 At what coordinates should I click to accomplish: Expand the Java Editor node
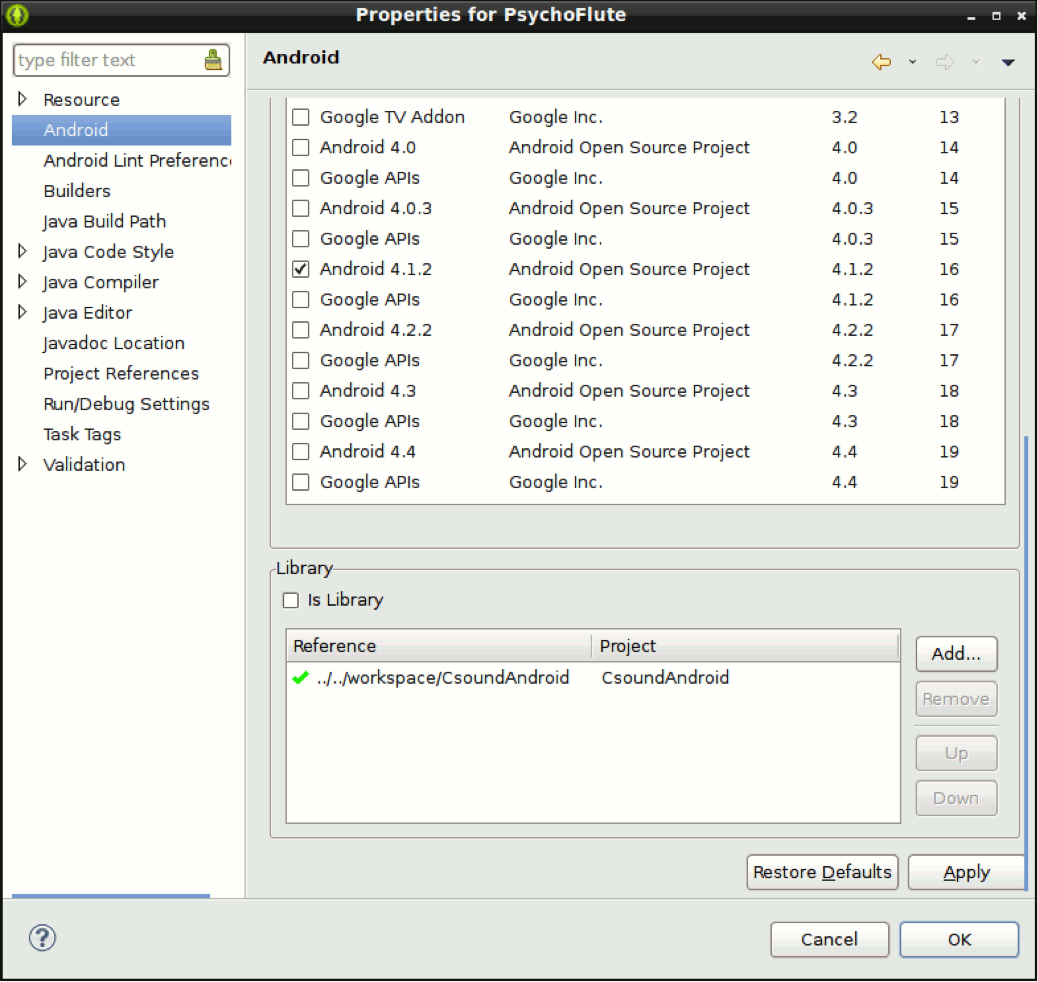coord(23,313)
